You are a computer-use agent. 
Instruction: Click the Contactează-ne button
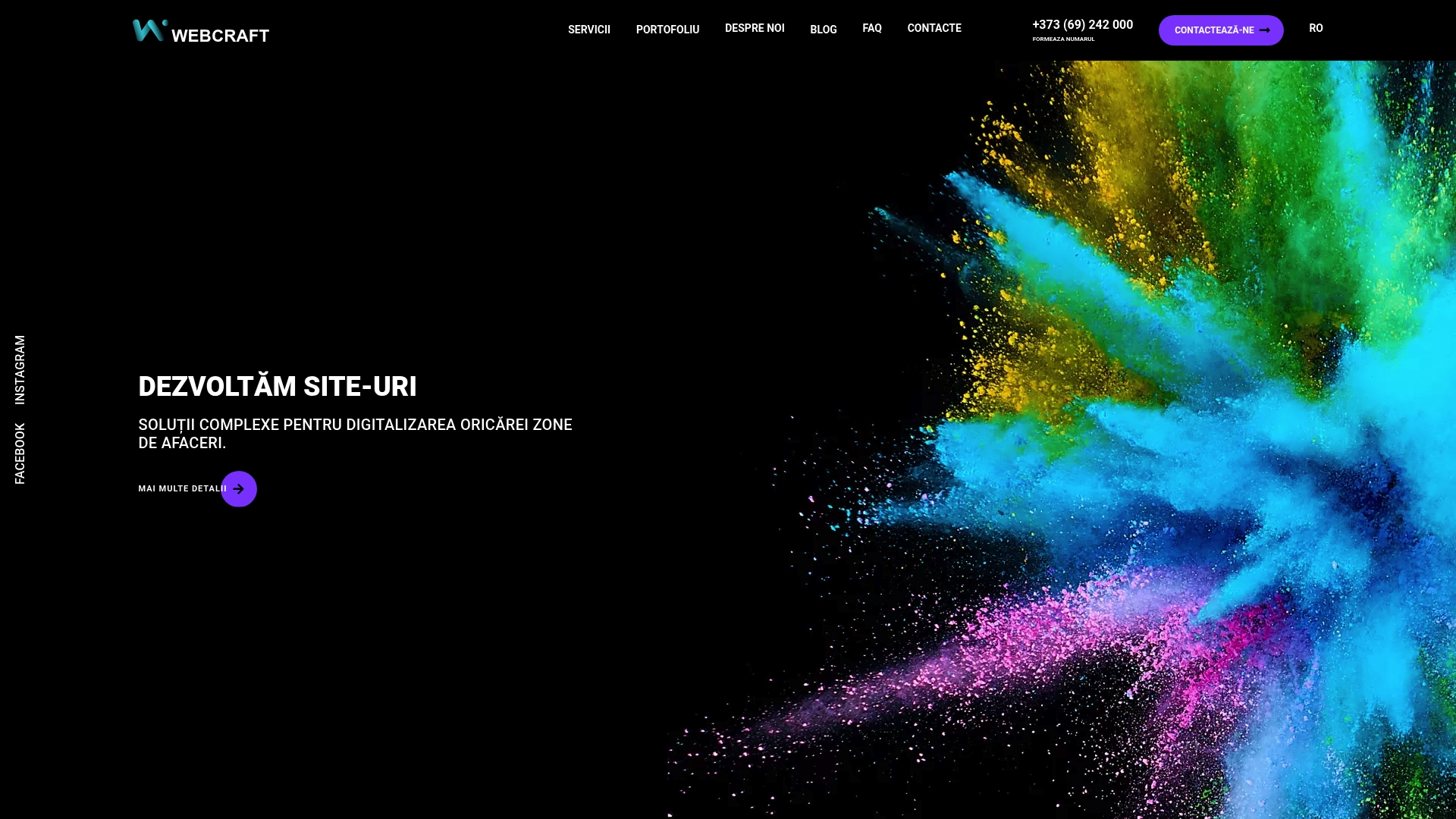click(1221, 30)
